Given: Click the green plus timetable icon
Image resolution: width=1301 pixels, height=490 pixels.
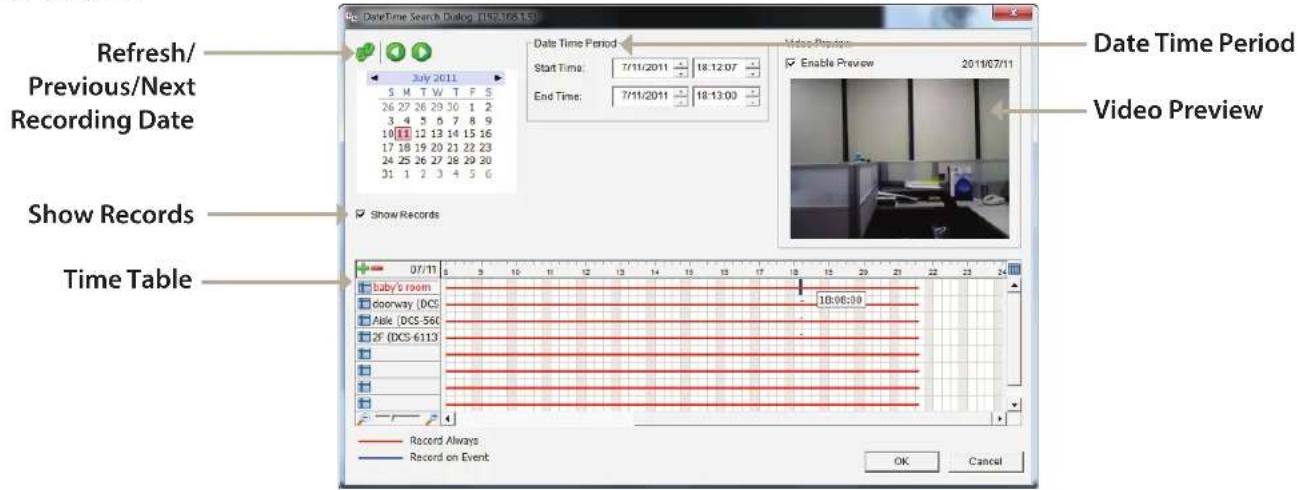Looking at the screenshot, I should click(x=364, y=269).
